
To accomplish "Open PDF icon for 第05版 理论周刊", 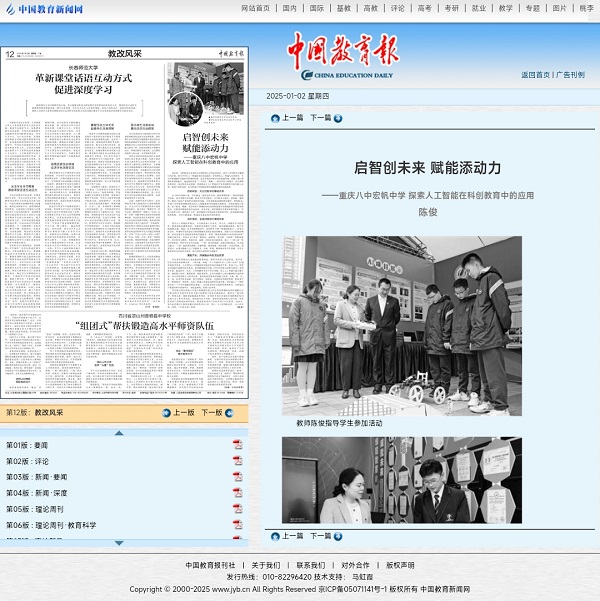I will click(237, 509).
